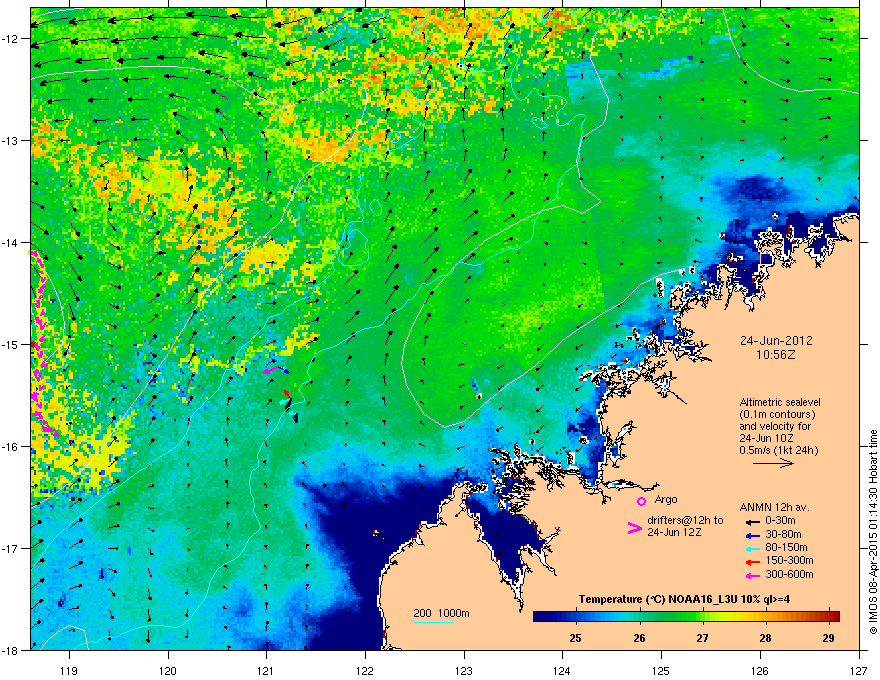Select the '30-80m' depth label
The height and width of the screenshot is (680, 880).
783,534
